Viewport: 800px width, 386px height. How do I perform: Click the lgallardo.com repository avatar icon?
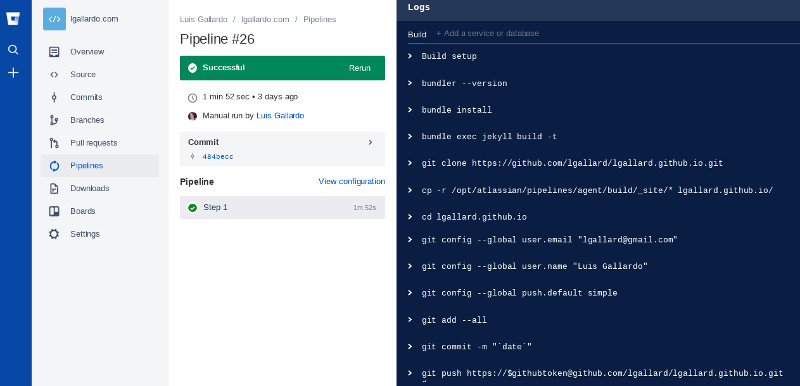(x=54, y=19)
